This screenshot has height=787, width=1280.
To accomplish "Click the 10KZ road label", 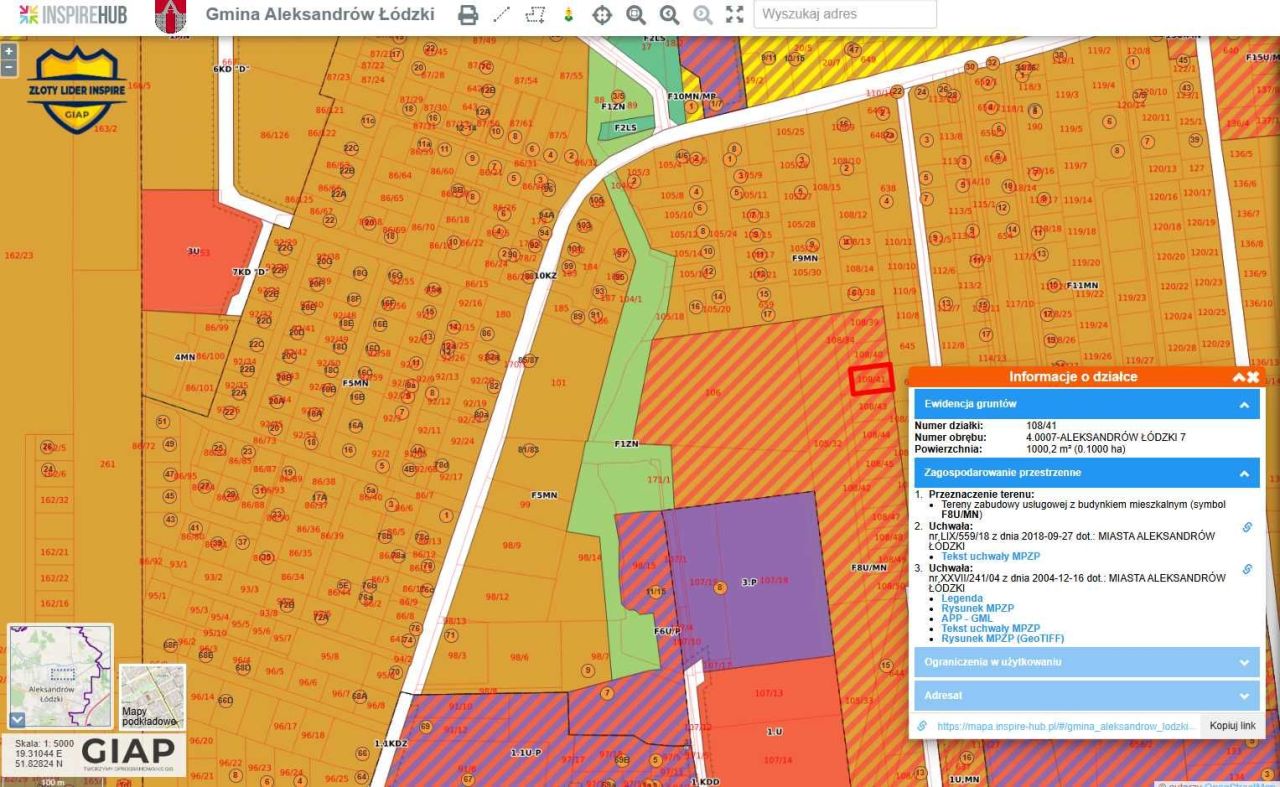I will point(545,275).
